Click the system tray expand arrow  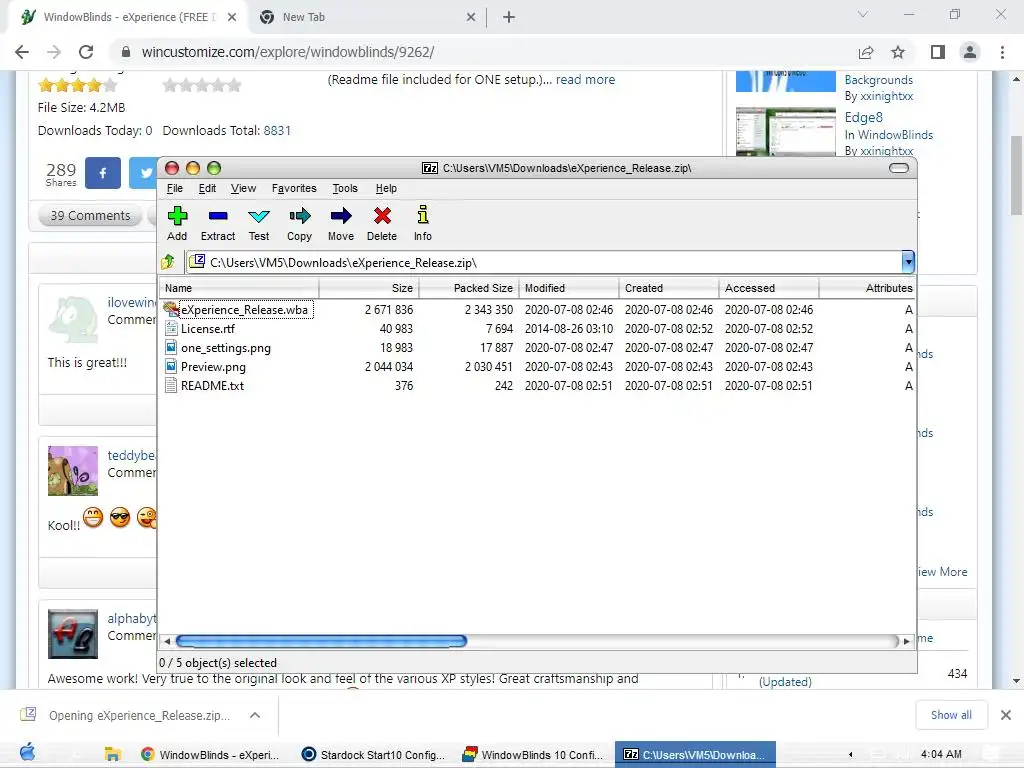850,754
